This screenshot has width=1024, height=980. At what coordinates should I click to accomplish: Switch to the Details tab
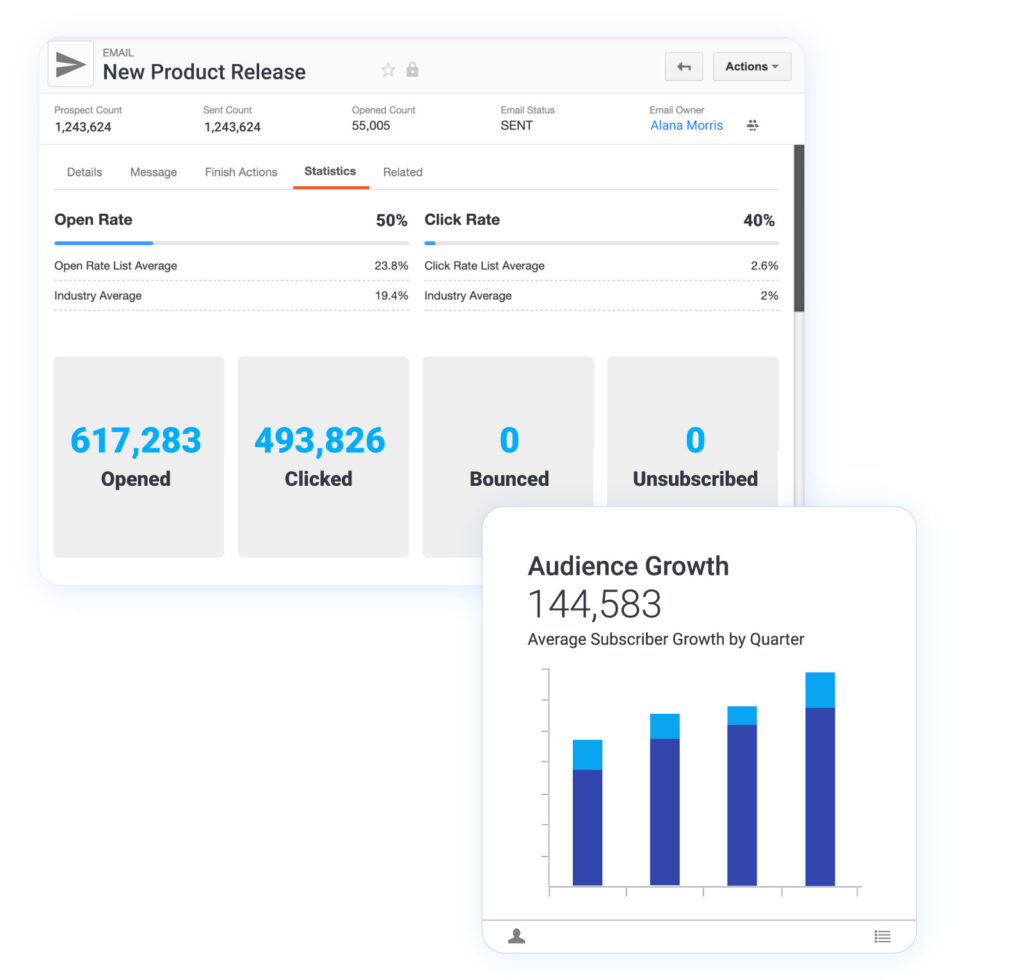click(84, 172)
